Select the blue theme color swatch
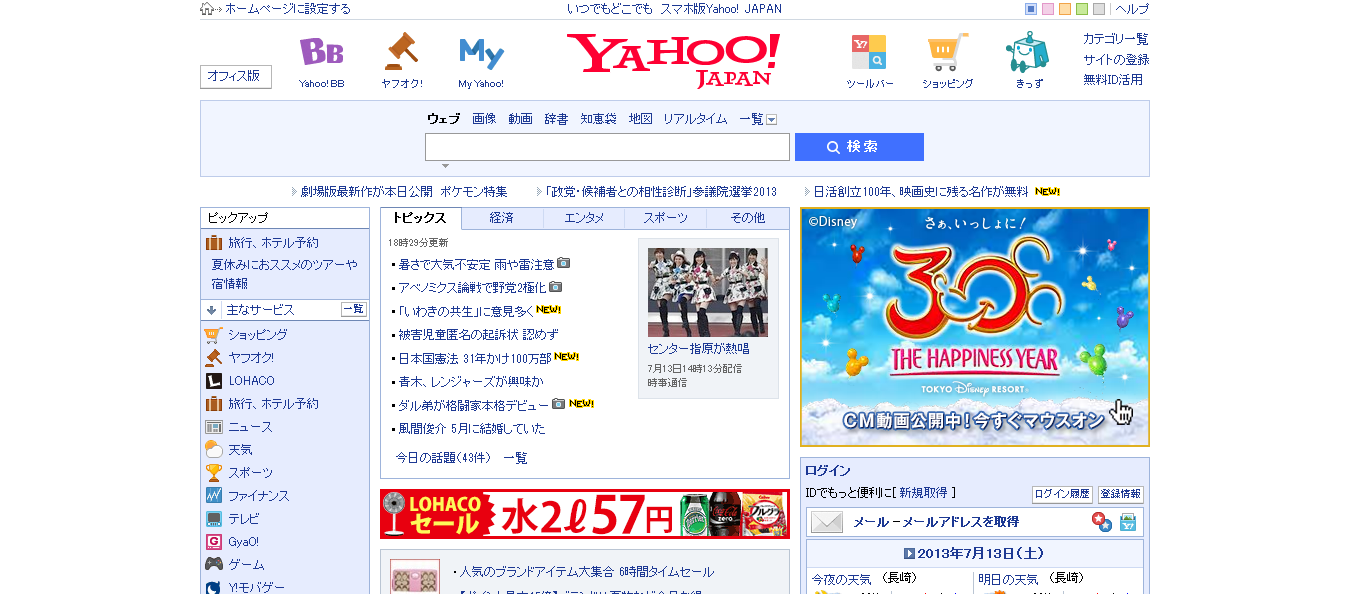Screen dimensions: 1349x594 click(x=1031, y=9)
